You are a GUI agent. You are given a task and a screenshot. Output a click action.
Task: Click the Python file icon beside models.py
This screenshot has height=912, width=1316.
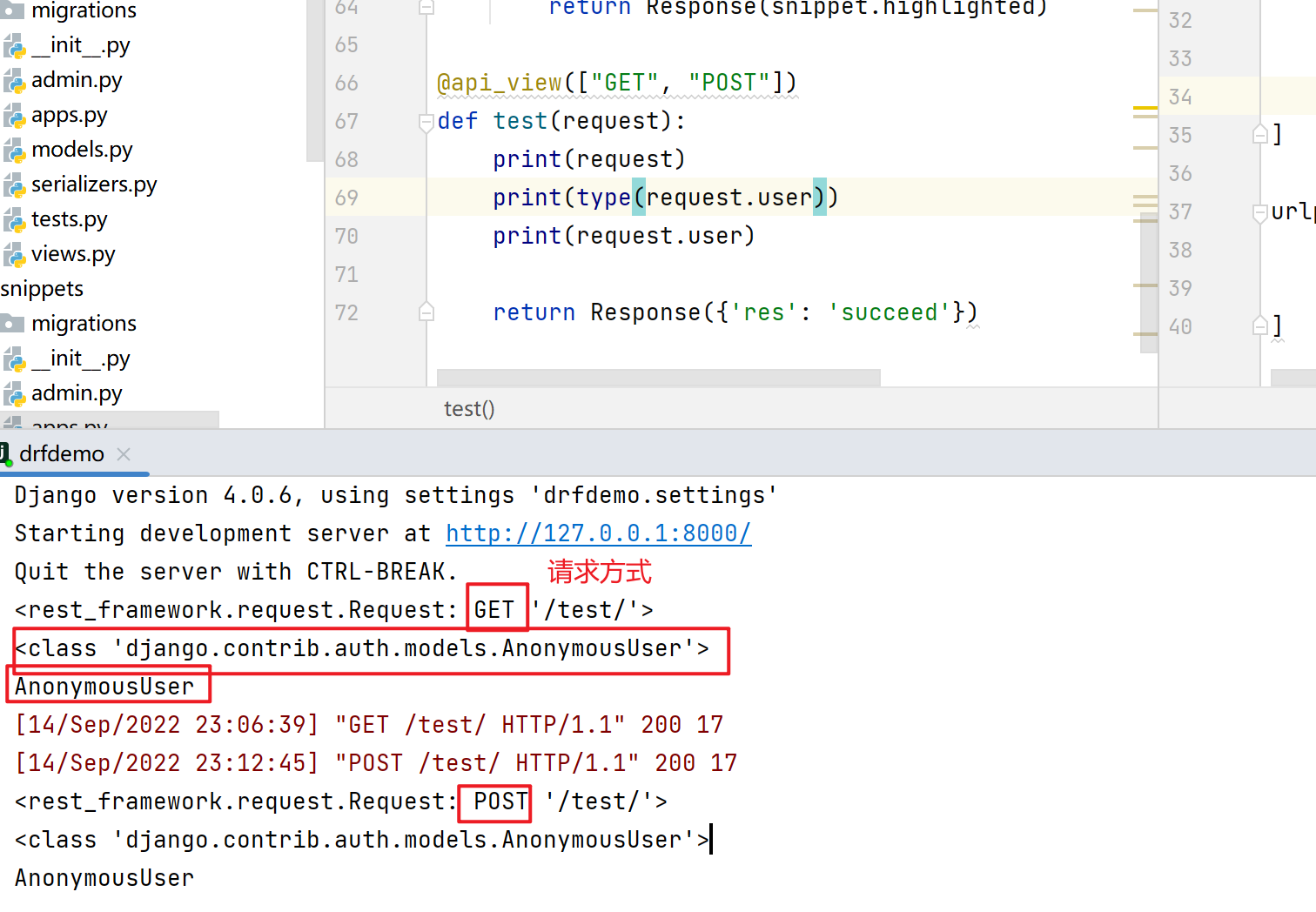(x=14, y=151)
